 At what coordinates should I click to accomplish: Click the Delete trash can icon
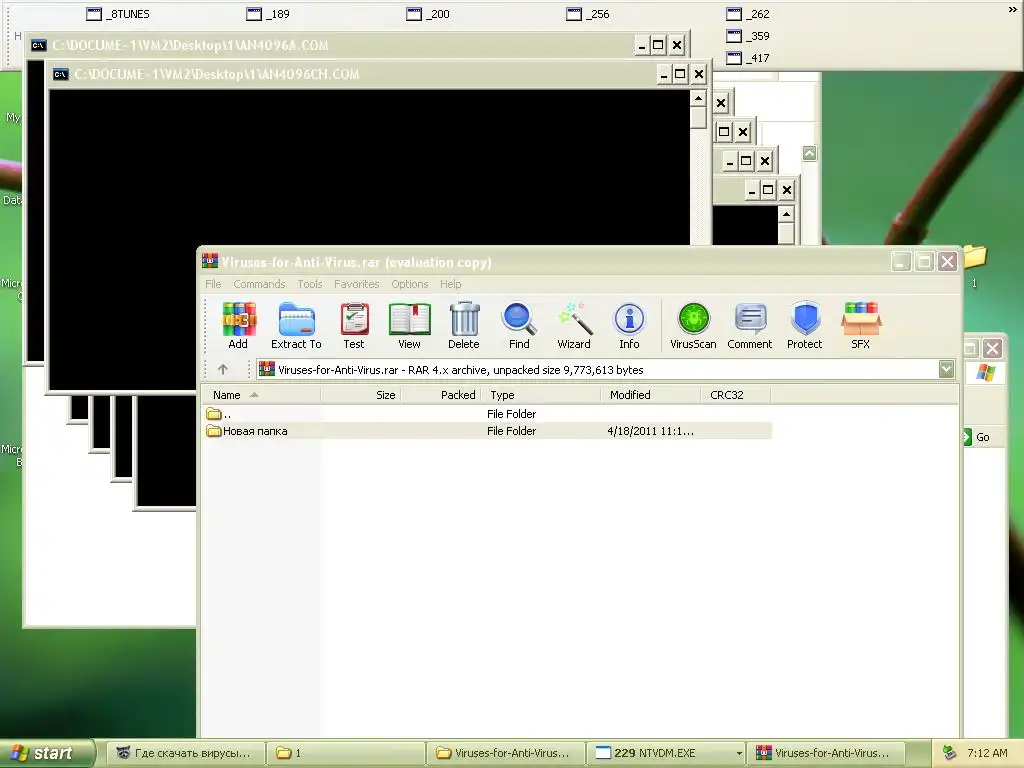[x=464, y=325]
